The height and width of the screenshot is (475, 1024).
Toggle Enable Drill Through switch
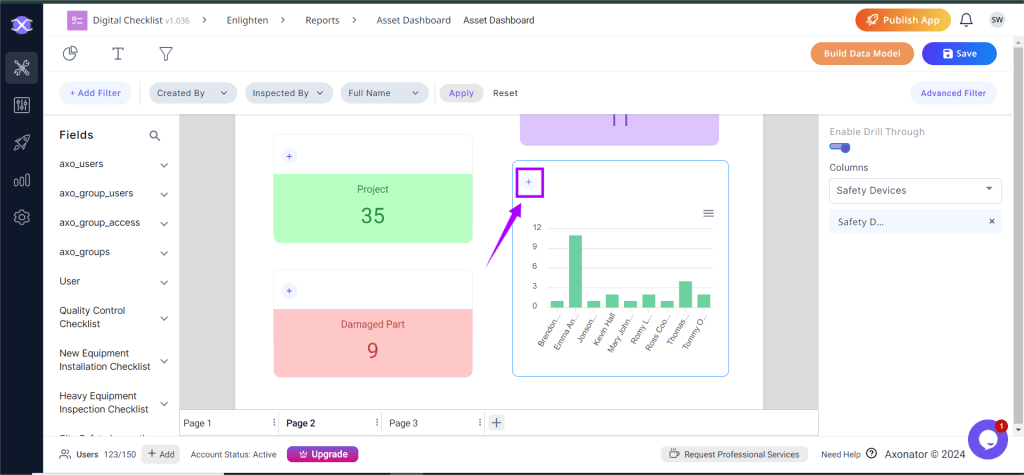pos(840,148)
